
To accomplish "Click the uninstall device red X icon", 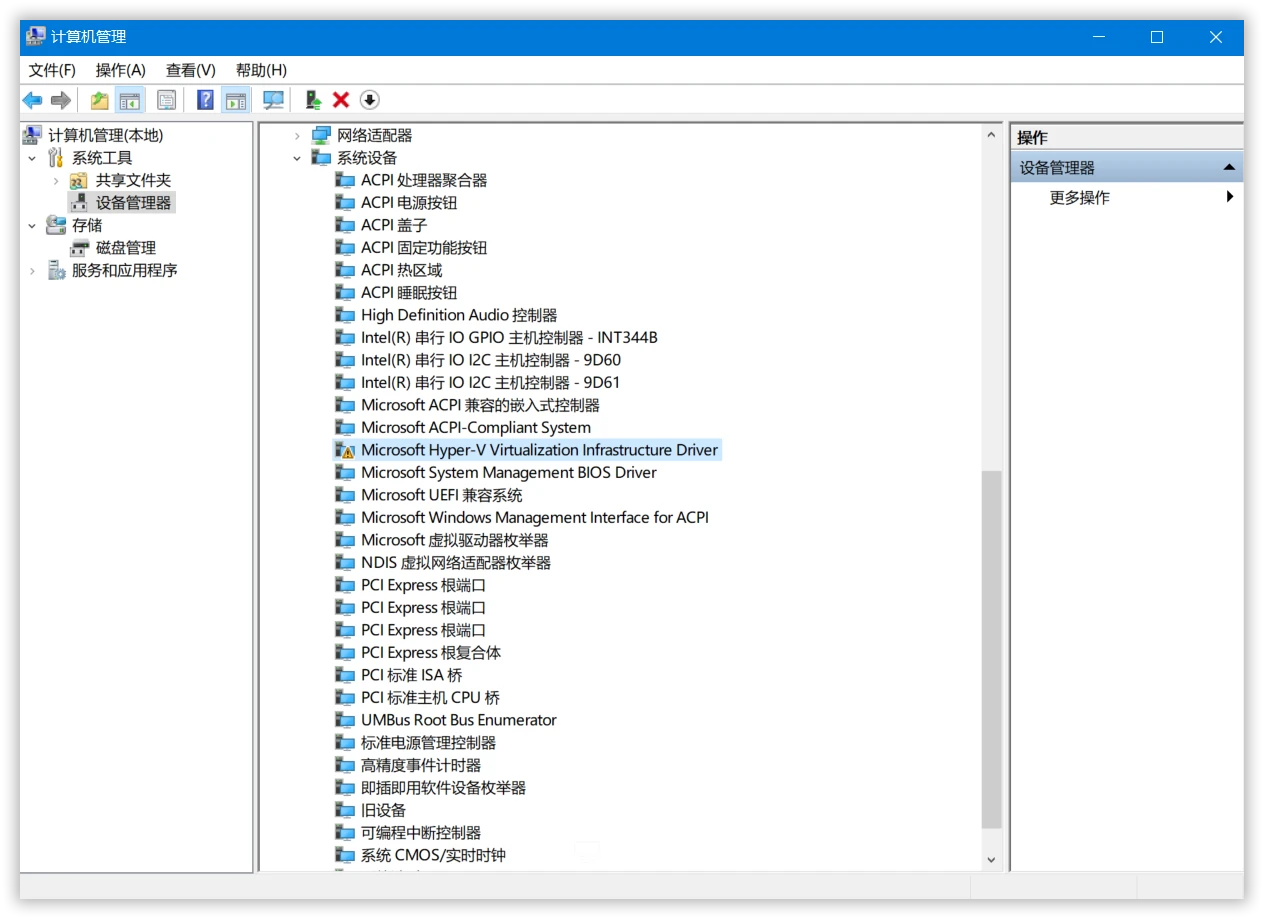I will pyautogui.click(x=340, y=99).
